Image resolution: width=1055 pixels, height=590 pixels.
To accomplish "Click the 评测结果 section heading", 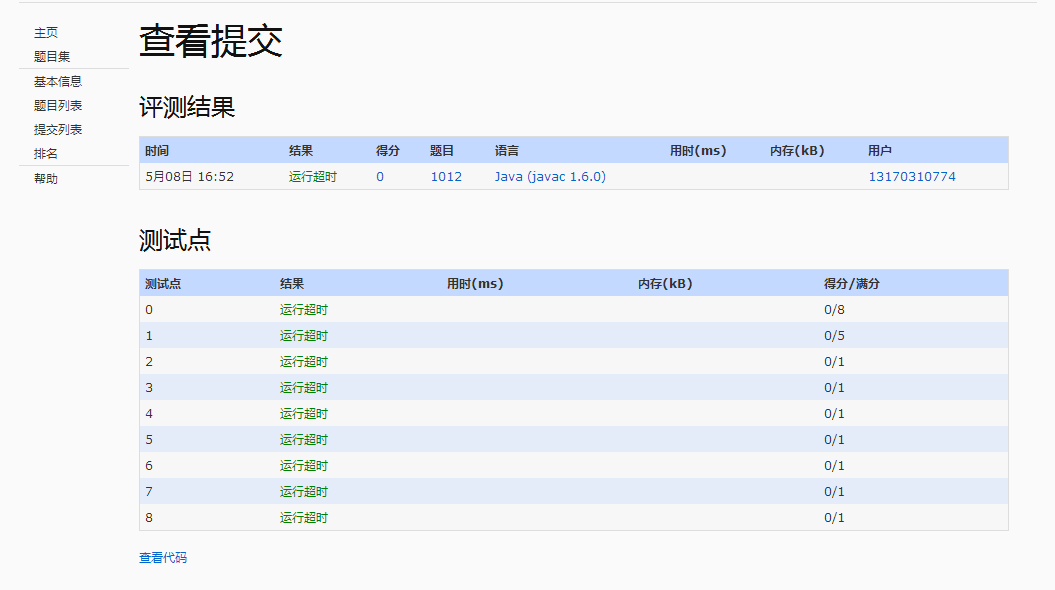I will 187,107.
